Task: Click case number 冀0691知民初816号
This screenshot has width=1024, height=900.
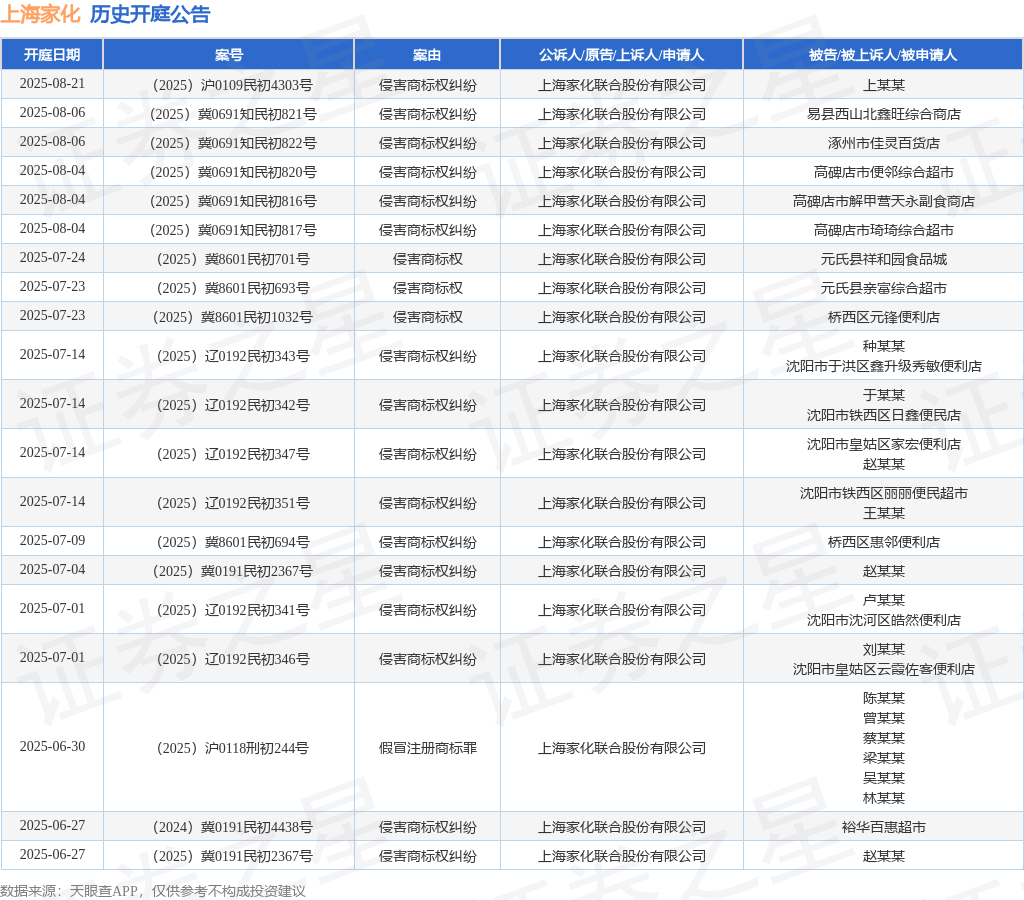Action: 233,201
